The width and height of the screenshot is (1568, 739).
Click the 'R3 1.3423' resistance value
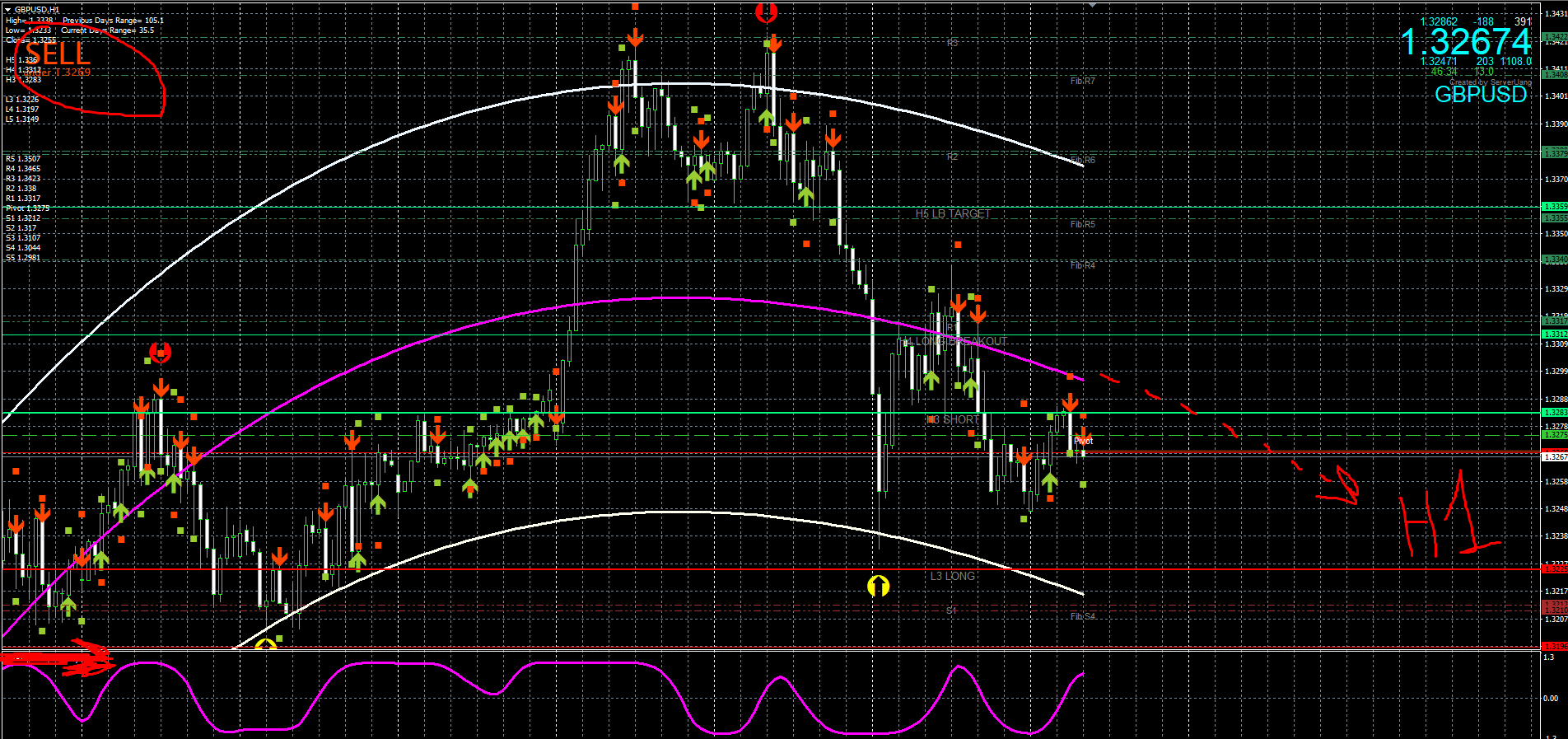click(23, 179)
